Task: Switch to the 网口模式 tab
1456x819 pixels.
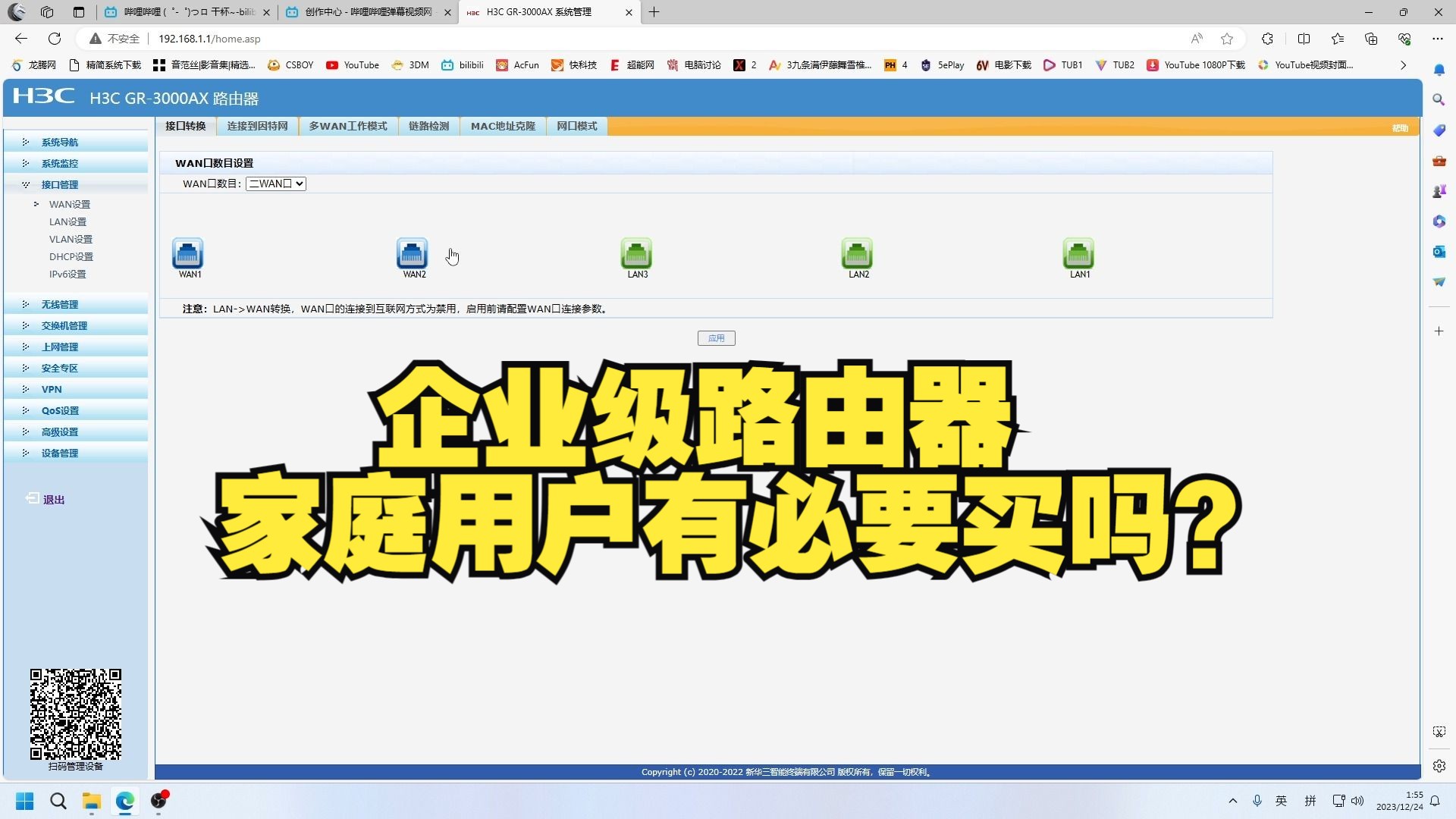Action: (x=576, y=126)
